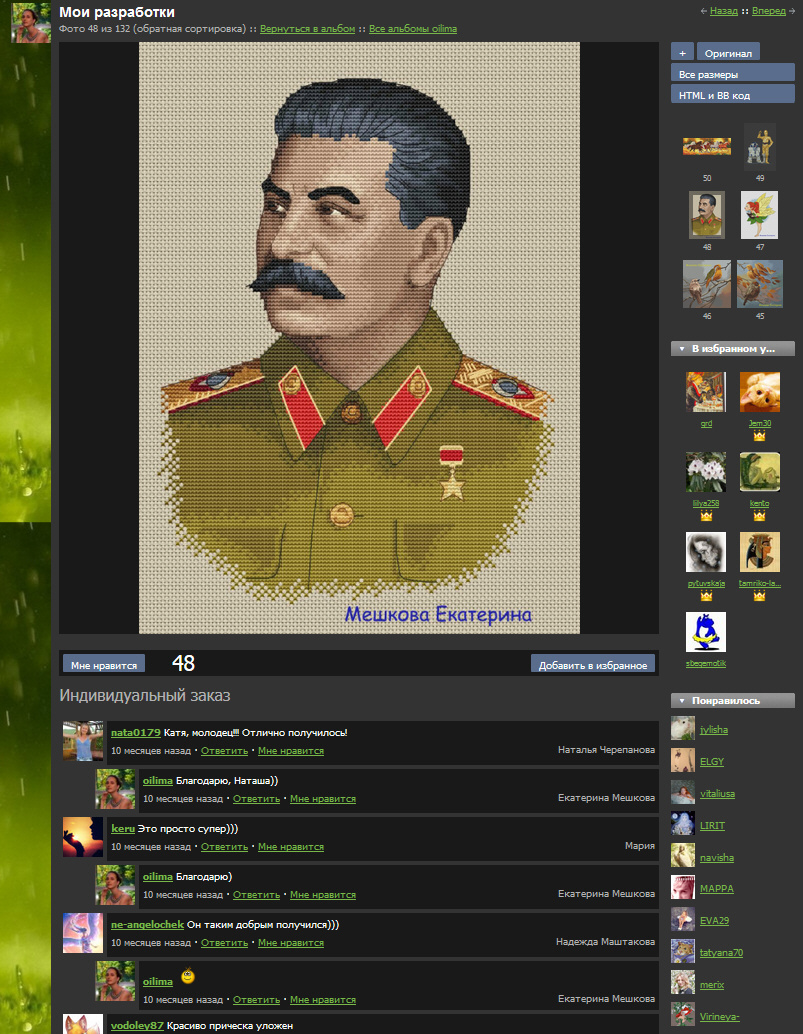The height and width of the screenshot is (1034, 803).
Task: Click the main Stalin cross-stitch image
Action: coord(359,338)
